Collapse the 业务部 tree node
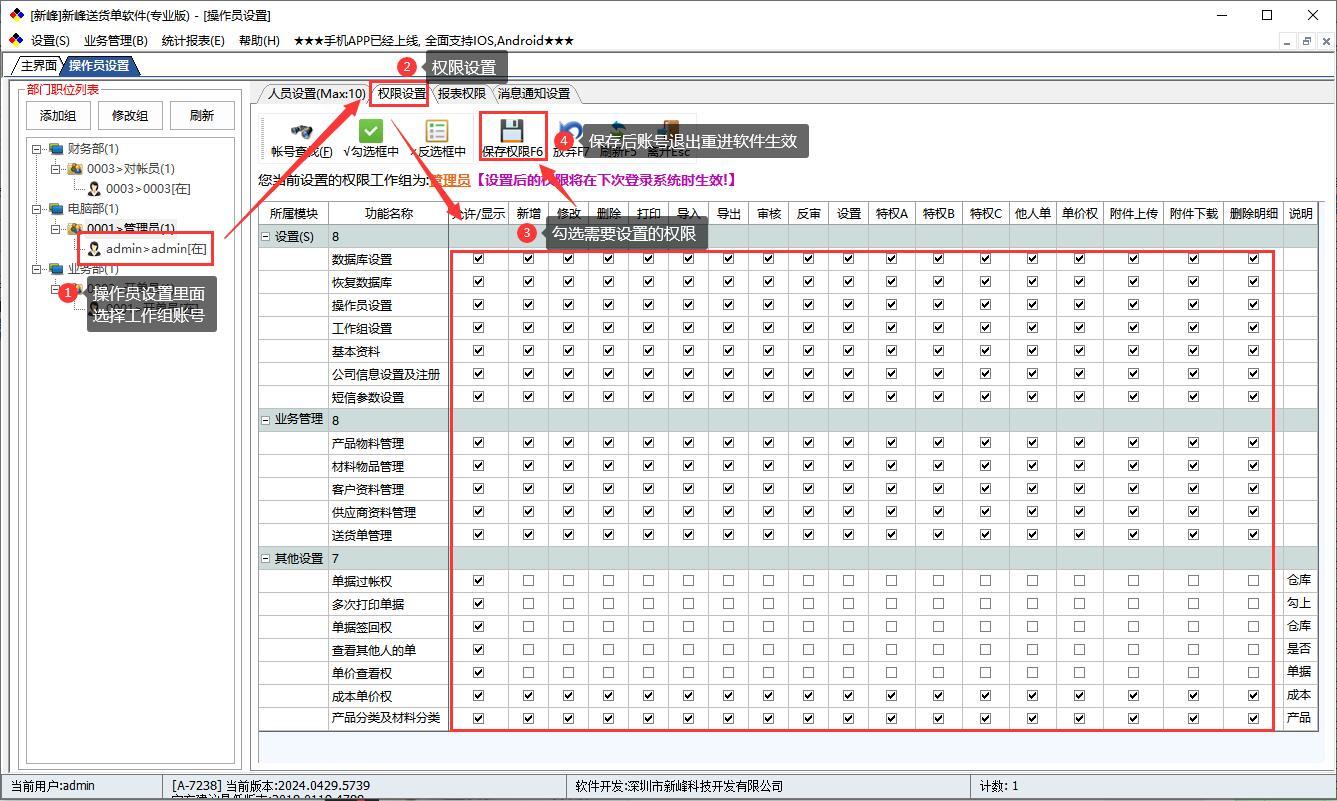Image resolution: width=1337 pixels, height=801 pixels. pos(37,269)
